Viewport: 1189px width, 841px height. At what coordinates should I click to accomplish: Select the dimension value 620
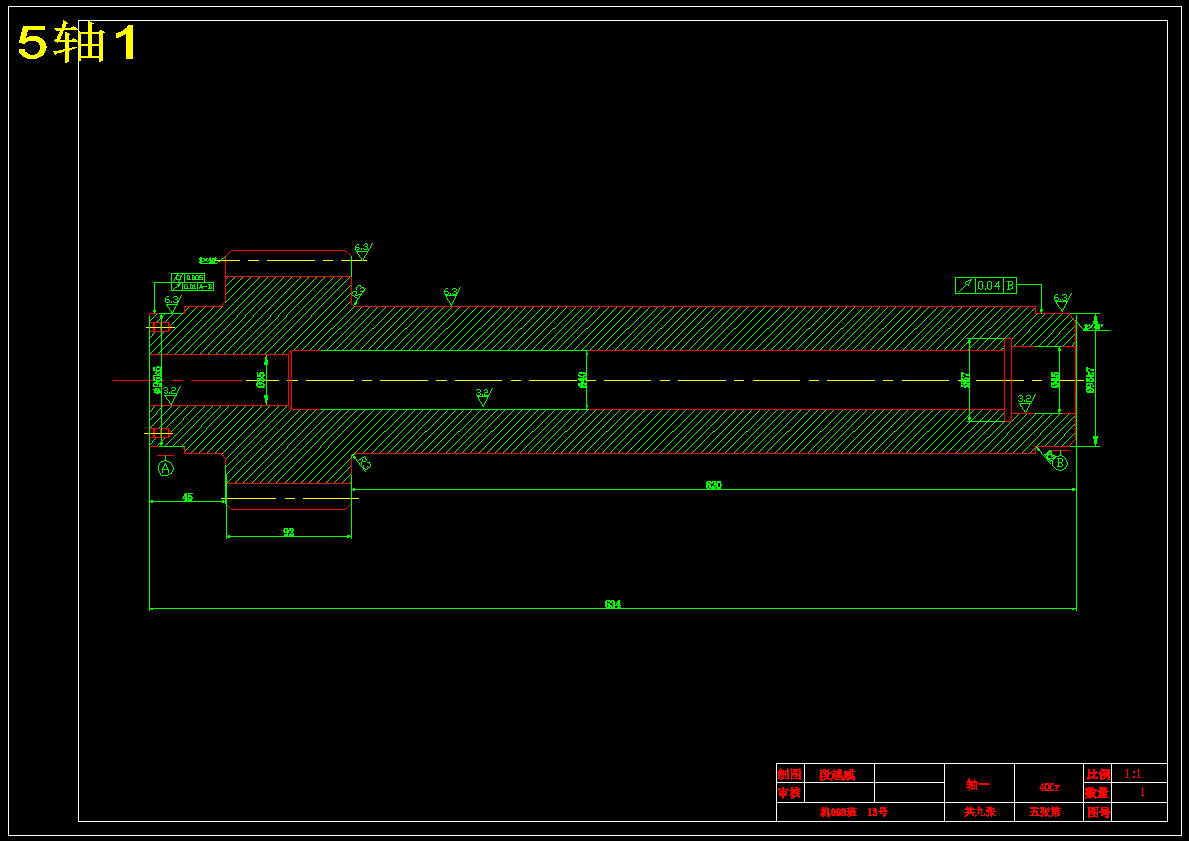coord(714,485)
